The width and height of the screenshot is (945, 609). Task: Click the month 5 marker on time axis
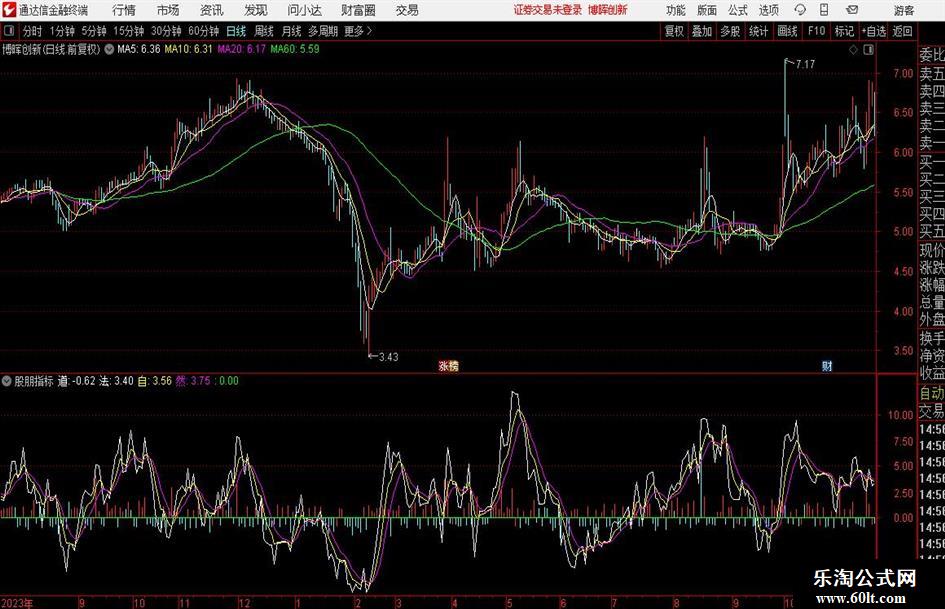[x=509, y=603]
